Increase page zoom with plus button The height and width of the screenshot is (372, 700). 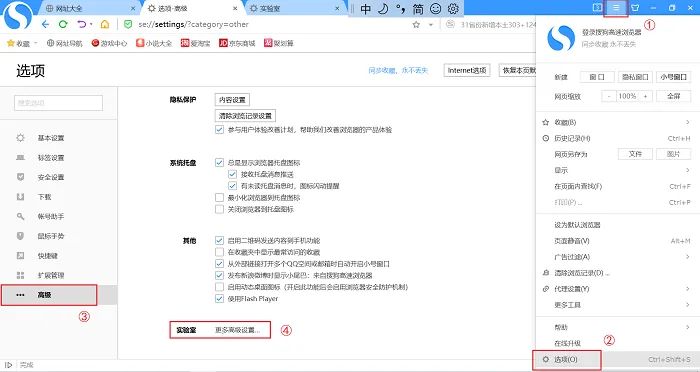[646, 96]
